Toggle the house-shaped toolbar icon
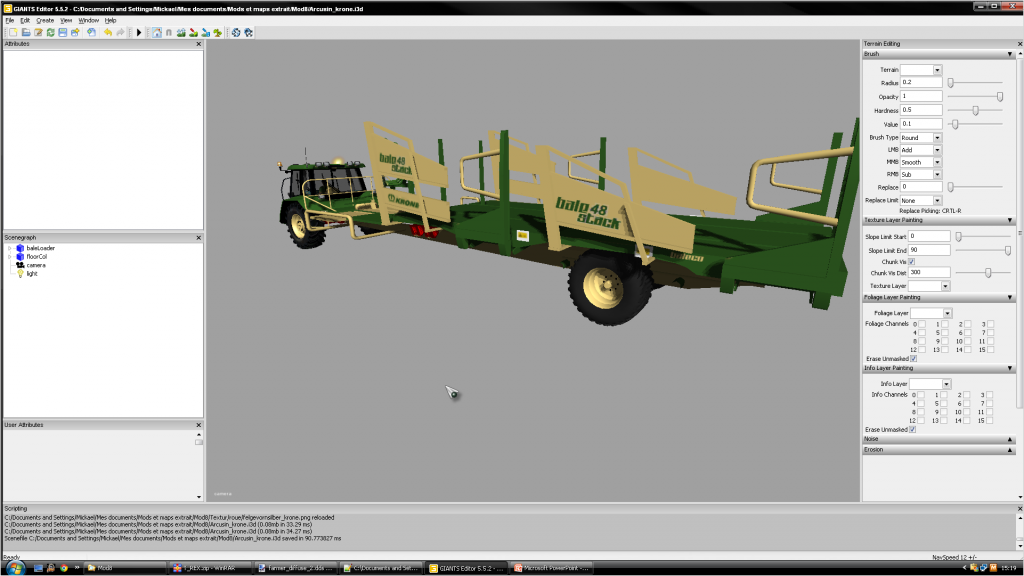 (x=157, y=33)
